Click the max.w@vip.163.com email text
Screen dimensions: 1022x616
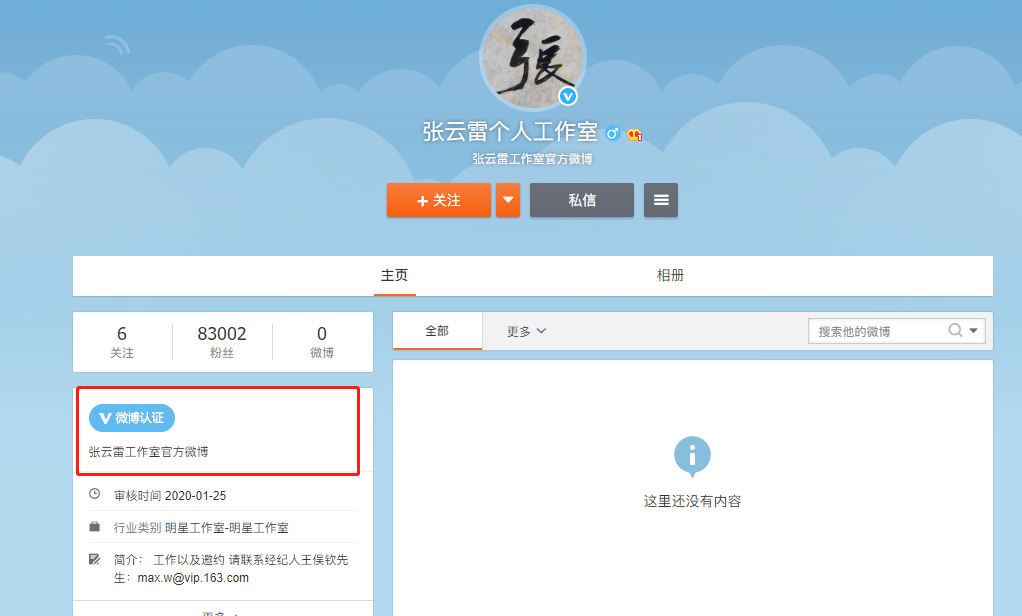click(x=193, y=578)
